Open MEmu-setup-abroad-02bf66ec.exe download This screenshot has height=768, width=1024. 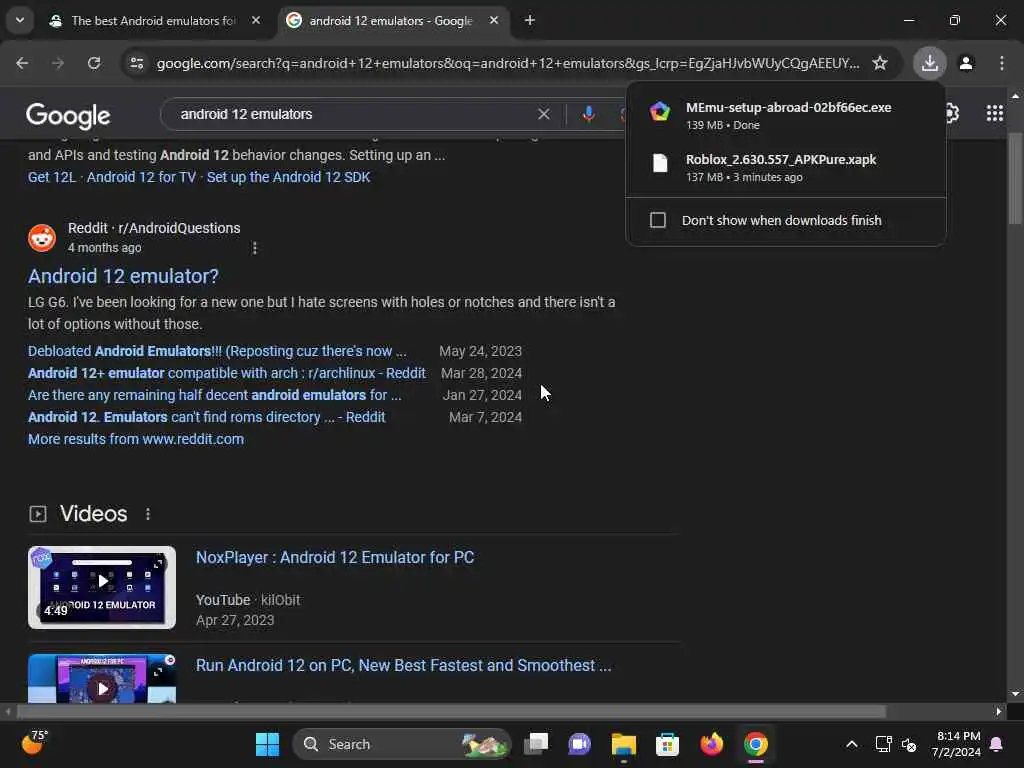(786, 116)
